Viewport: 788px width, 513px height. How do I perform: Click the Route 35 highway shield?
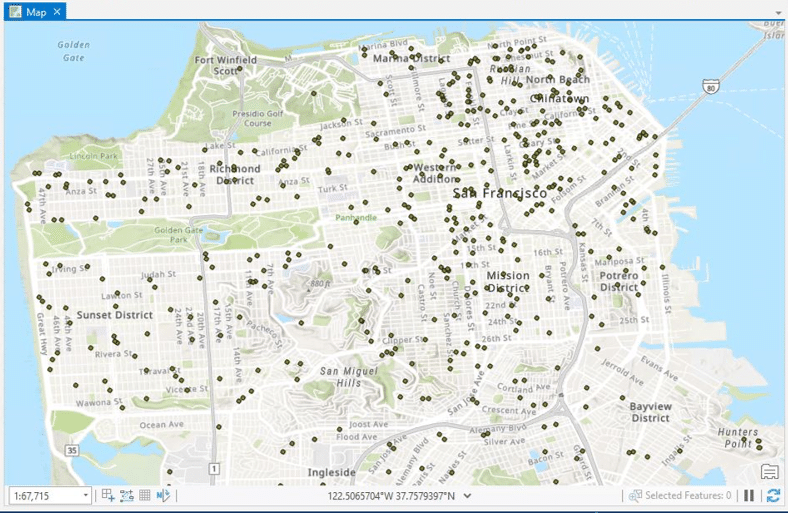tap(72, 450)
